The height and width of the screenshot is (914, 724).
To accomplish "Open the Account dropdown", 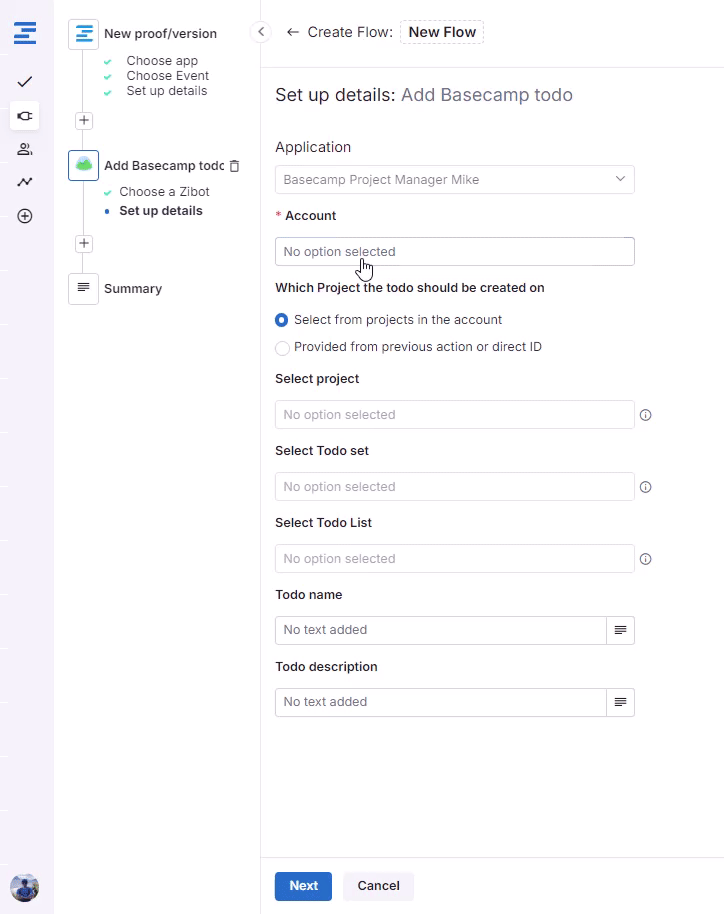I will click(x=454, y=252).
